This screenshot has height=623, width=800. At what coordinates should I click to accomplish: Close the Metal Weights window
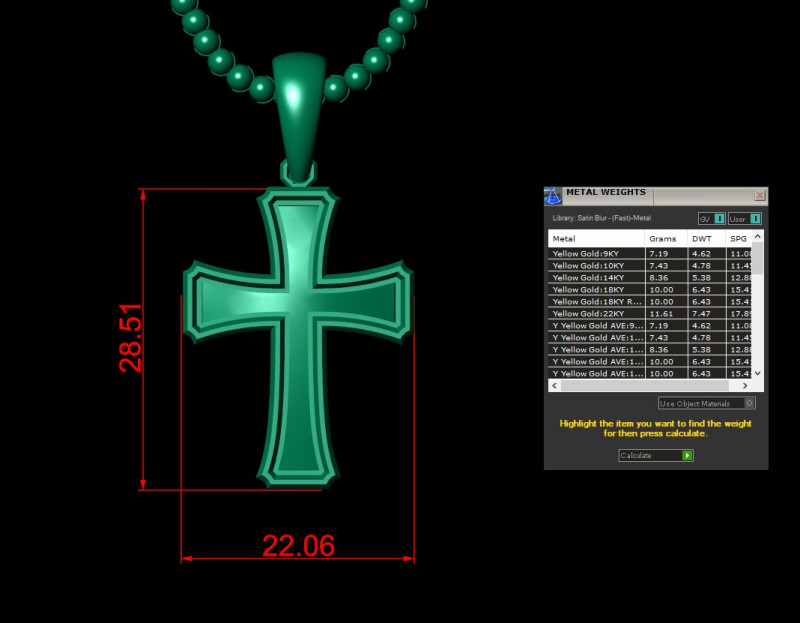[x=760, y=194]
